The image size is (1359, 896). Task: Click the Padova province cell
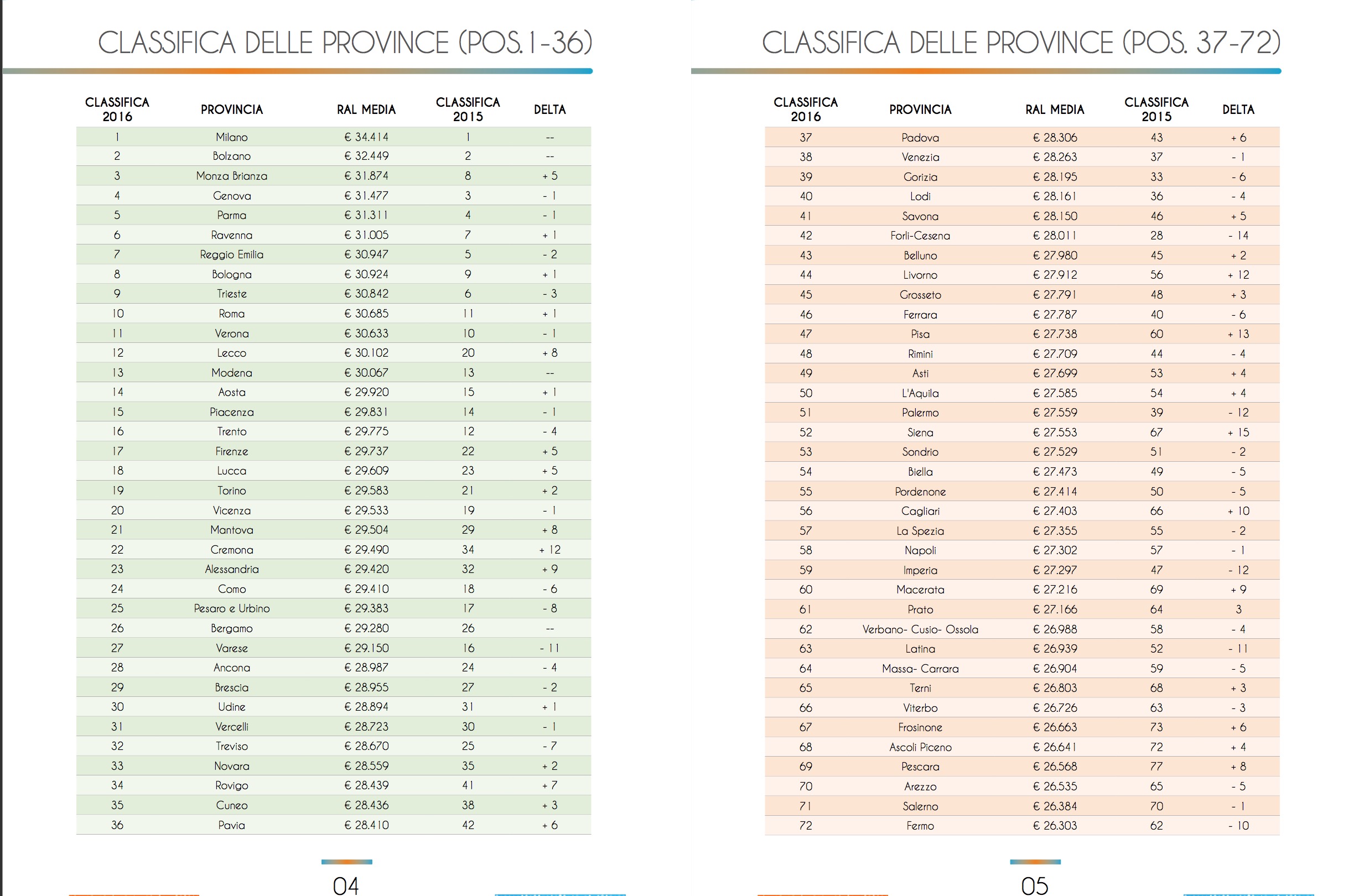point(920,138)
